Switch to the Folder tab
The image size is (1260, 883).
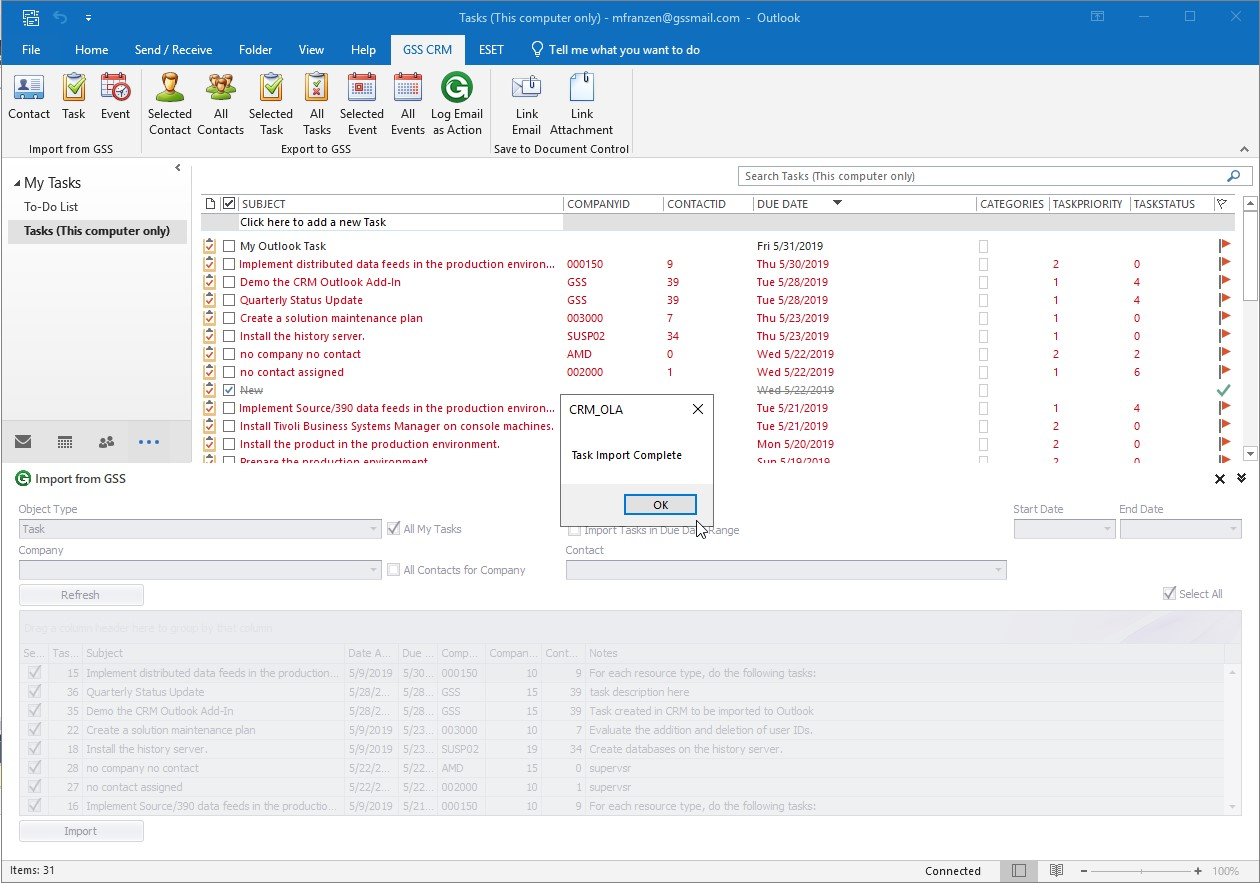pos(255,50)
